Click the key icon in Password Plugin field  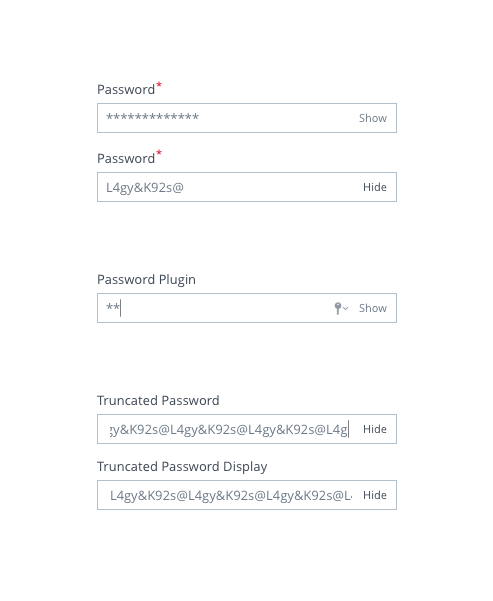[337, 308]
